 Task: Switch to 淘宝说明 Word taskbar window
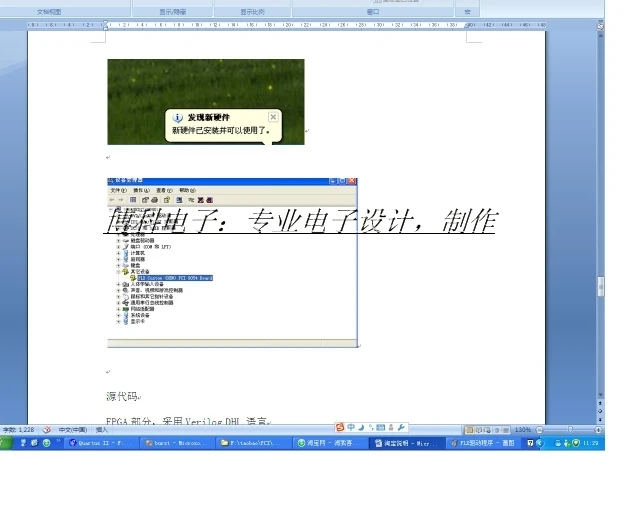[x=406, y=443]
